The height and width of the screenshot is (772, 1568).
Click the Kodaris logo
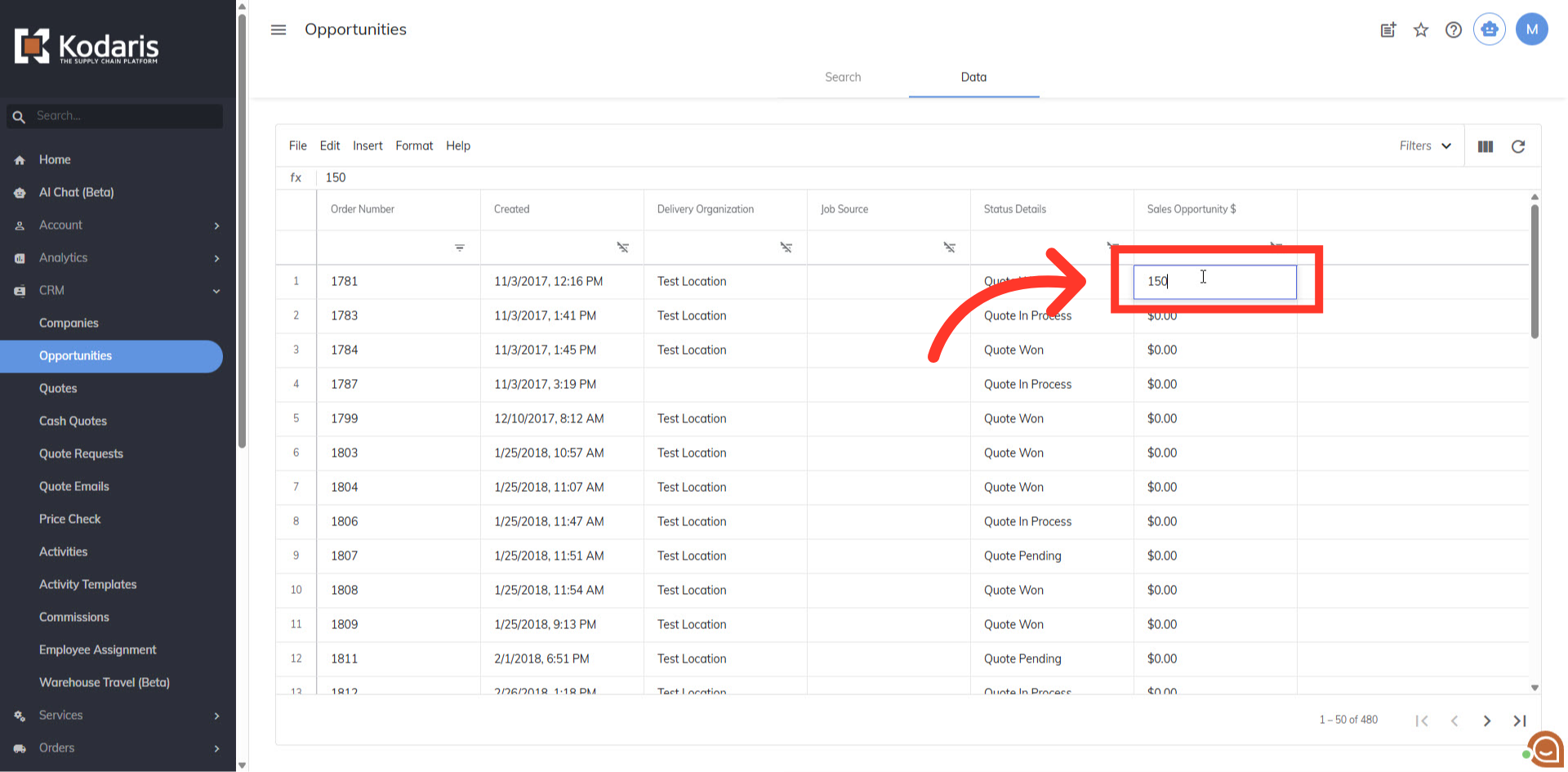pyautogui.click(x=87, y=47)
